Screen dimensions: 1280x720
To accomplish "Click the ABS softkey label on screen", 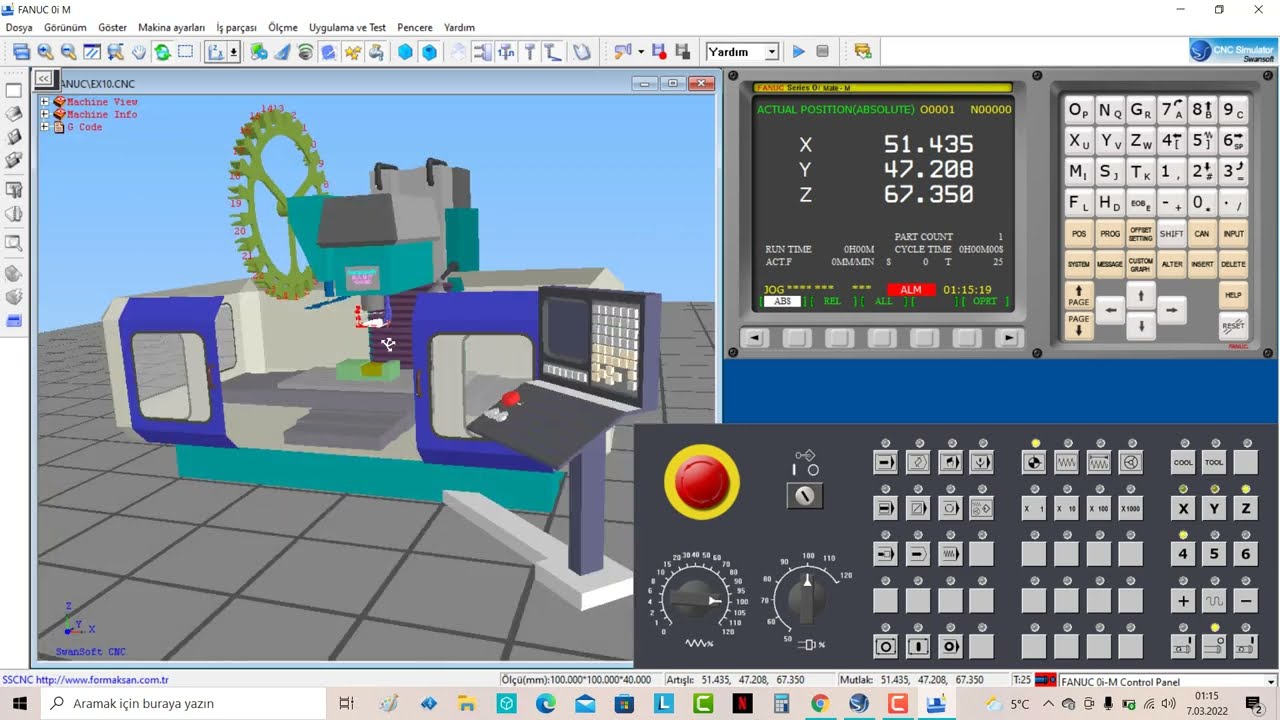I will (782, 301).
